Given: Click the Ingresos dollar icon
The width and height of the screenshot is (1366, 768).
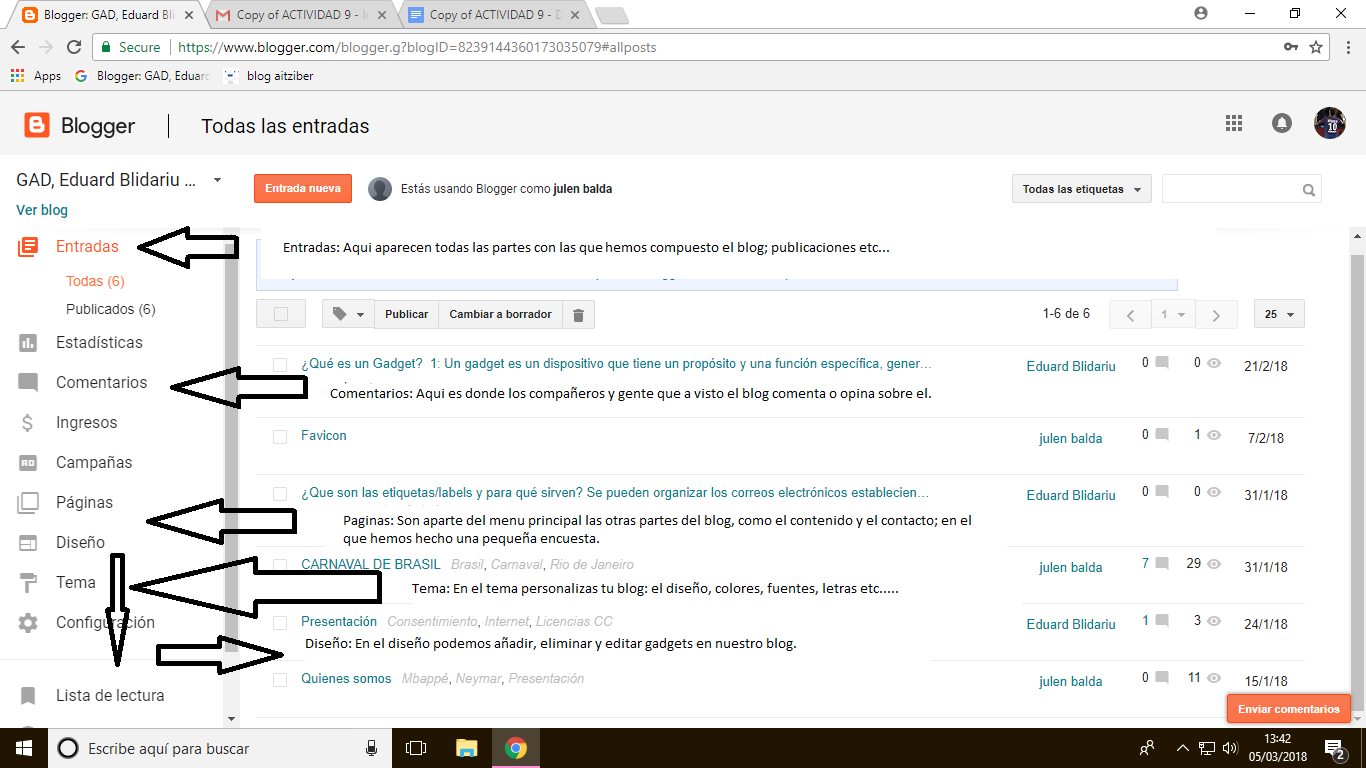Looking at the screenshot, I should pyautogui.click(x=28, y=423).
